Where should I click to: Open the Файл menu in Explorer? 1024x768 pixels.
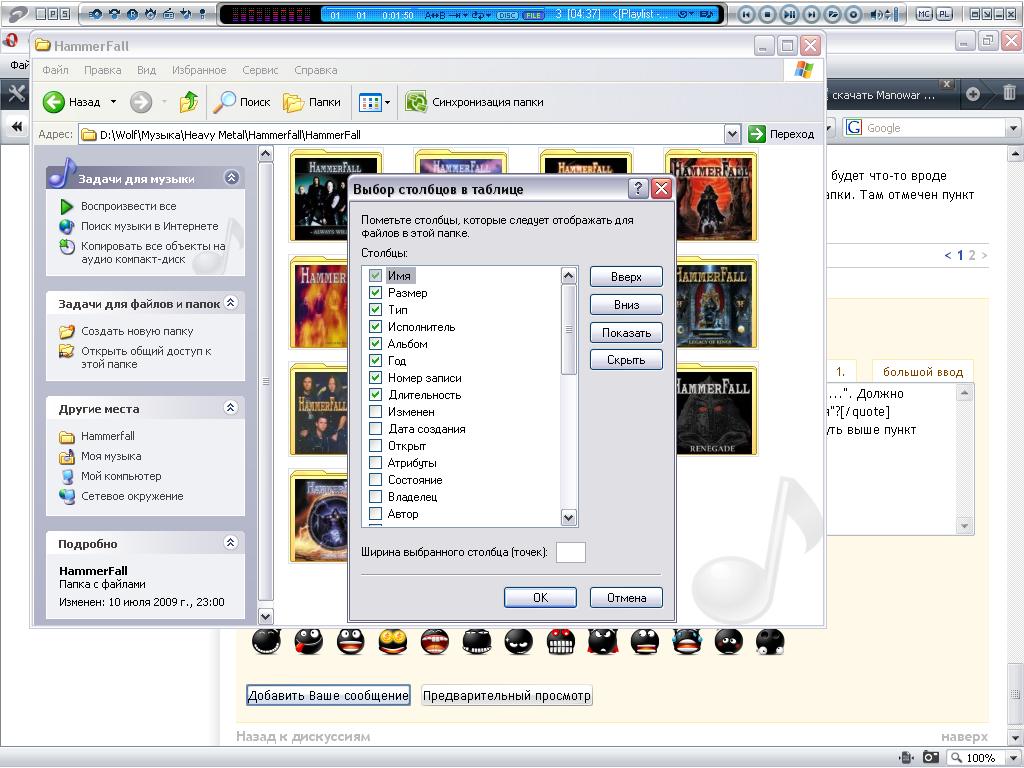click(56, 70)
